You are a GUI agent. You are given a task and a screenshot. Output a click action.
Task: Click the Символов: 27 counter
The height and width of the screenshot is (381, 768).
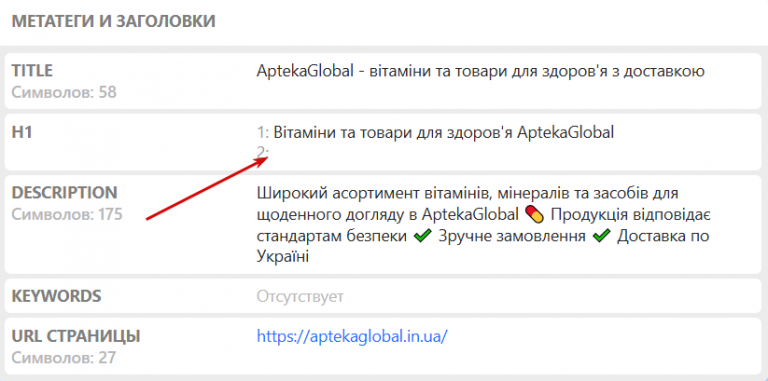(64, 357)
